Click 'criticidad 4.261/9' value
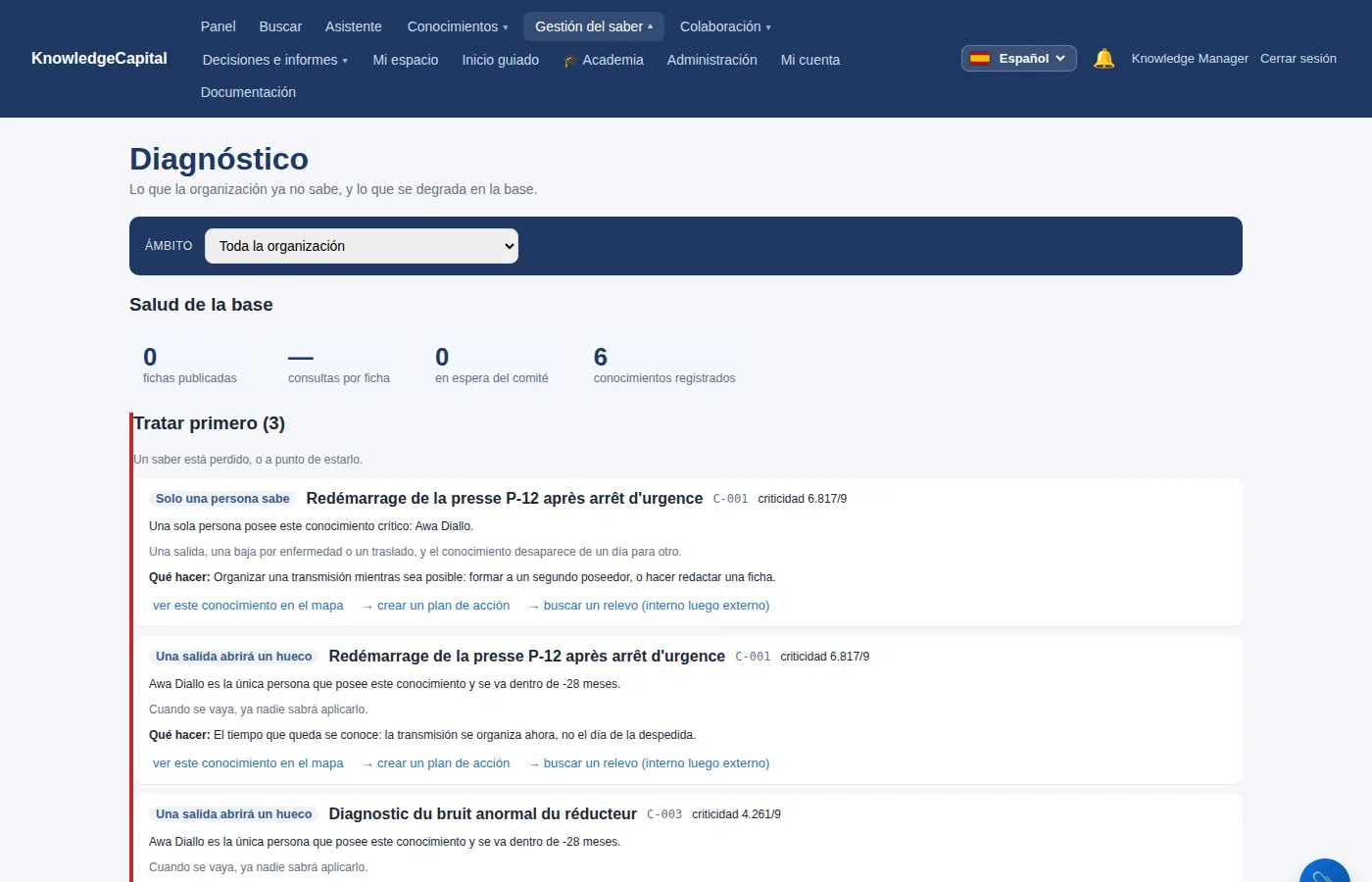The width and height of the screenshot is (1372, 882). 736,814
